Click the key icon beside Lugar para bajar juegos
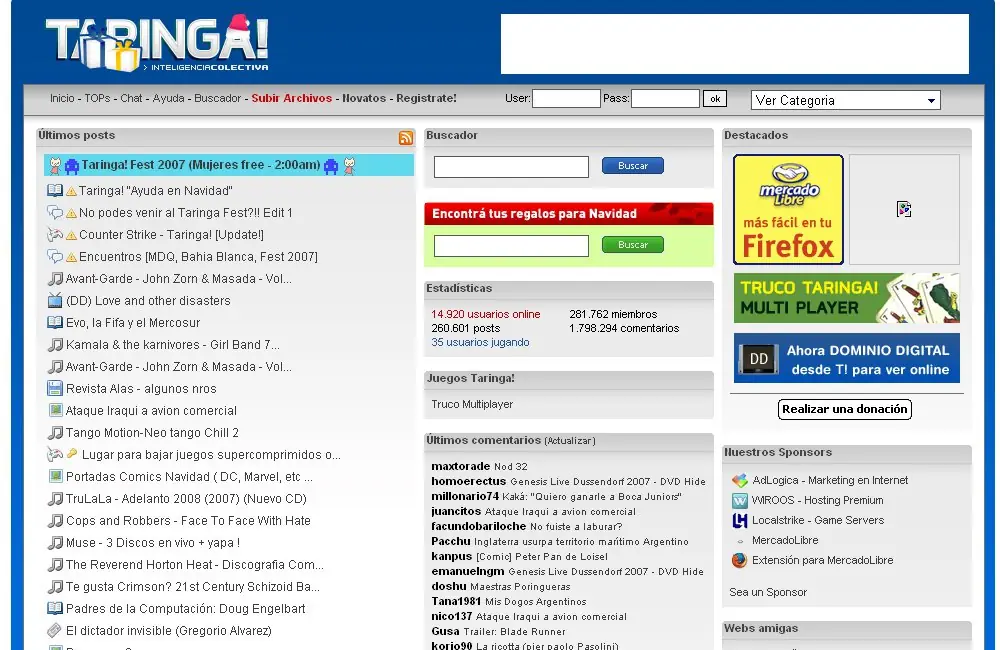The height and width of the screenshot is (650, 1000). (72, 454)
